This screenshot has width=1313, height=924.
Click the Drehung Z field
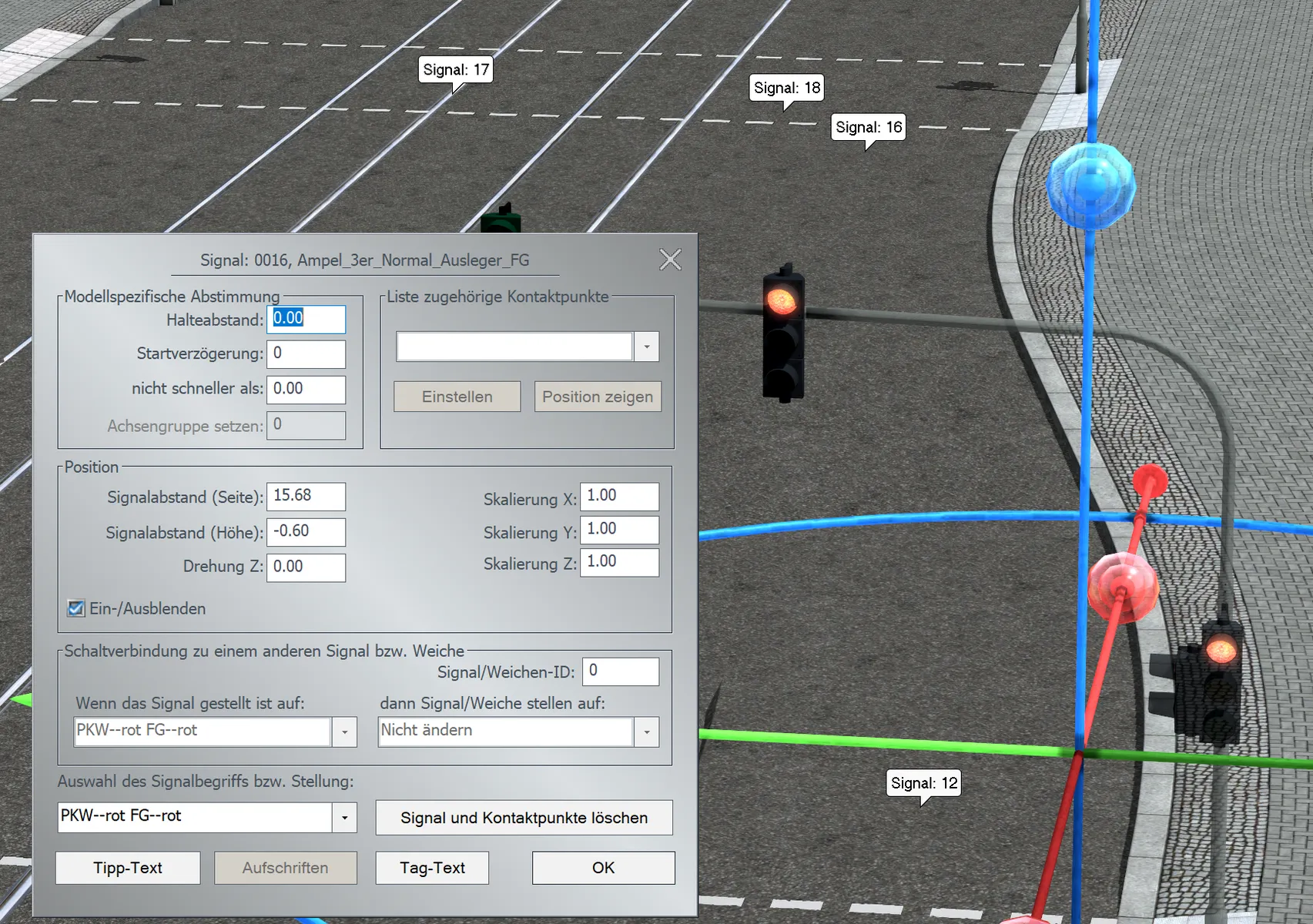click(x=306, y=567)
